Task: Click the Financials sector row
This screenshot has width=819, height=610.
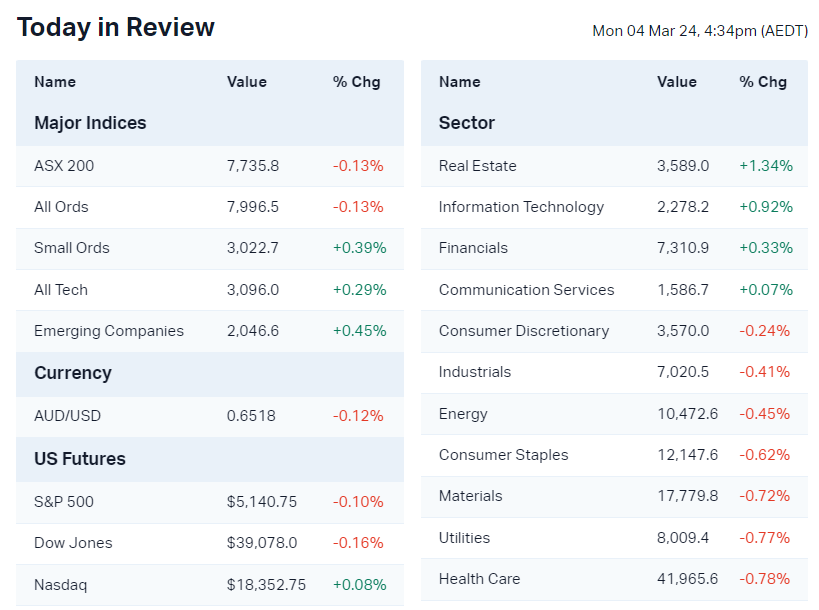Action: tap(473, 248)
